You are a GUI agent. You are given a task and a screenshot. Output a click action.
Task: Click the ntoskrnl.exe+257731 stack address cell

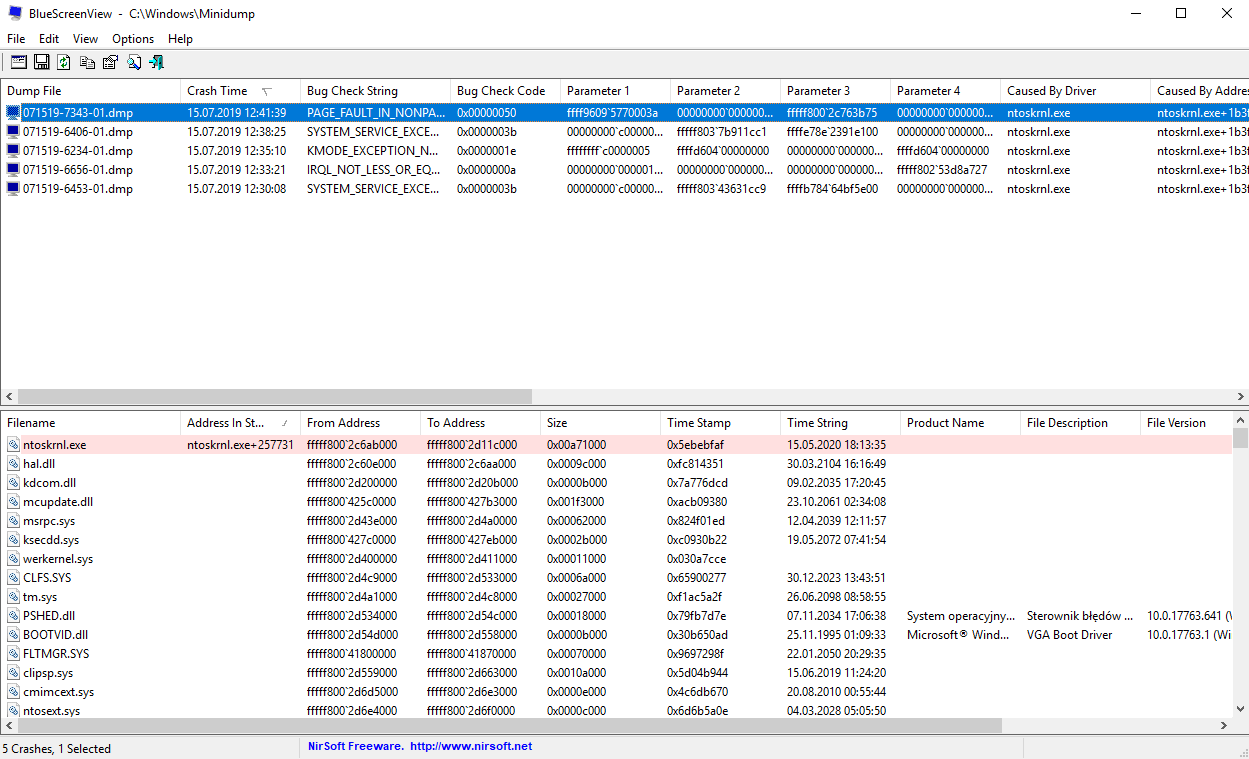click(240, 445)
